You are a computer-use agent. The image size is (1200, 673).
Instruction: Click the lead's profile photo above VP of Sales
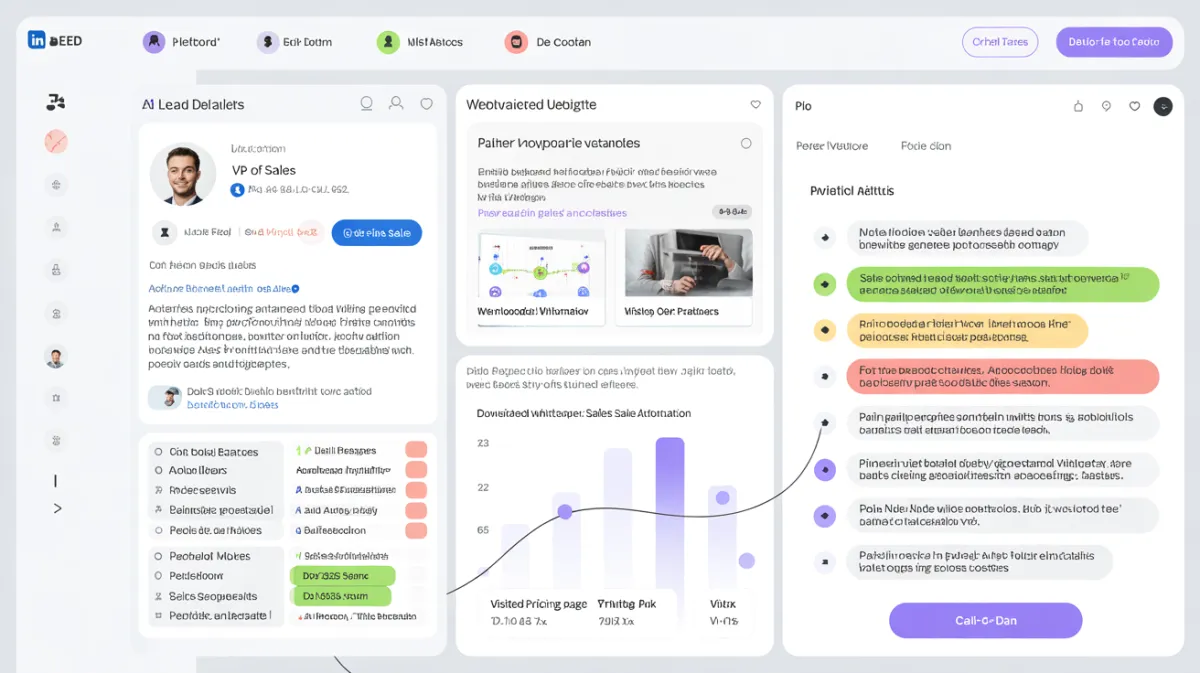pos(183,174)
